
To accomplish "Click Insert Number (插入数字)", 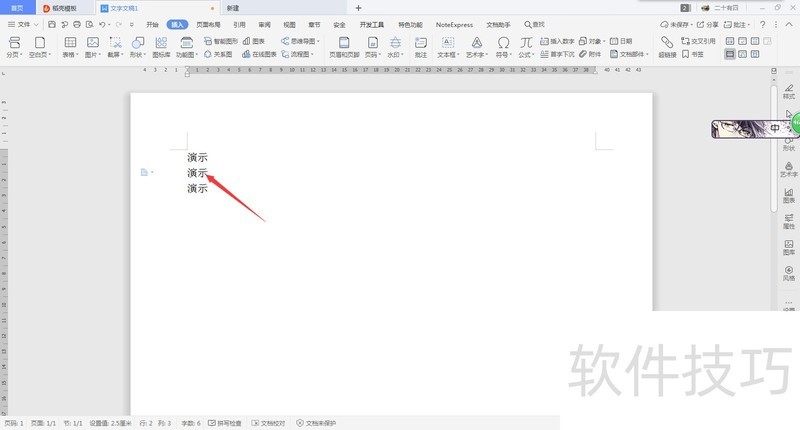I will [557, 41].
